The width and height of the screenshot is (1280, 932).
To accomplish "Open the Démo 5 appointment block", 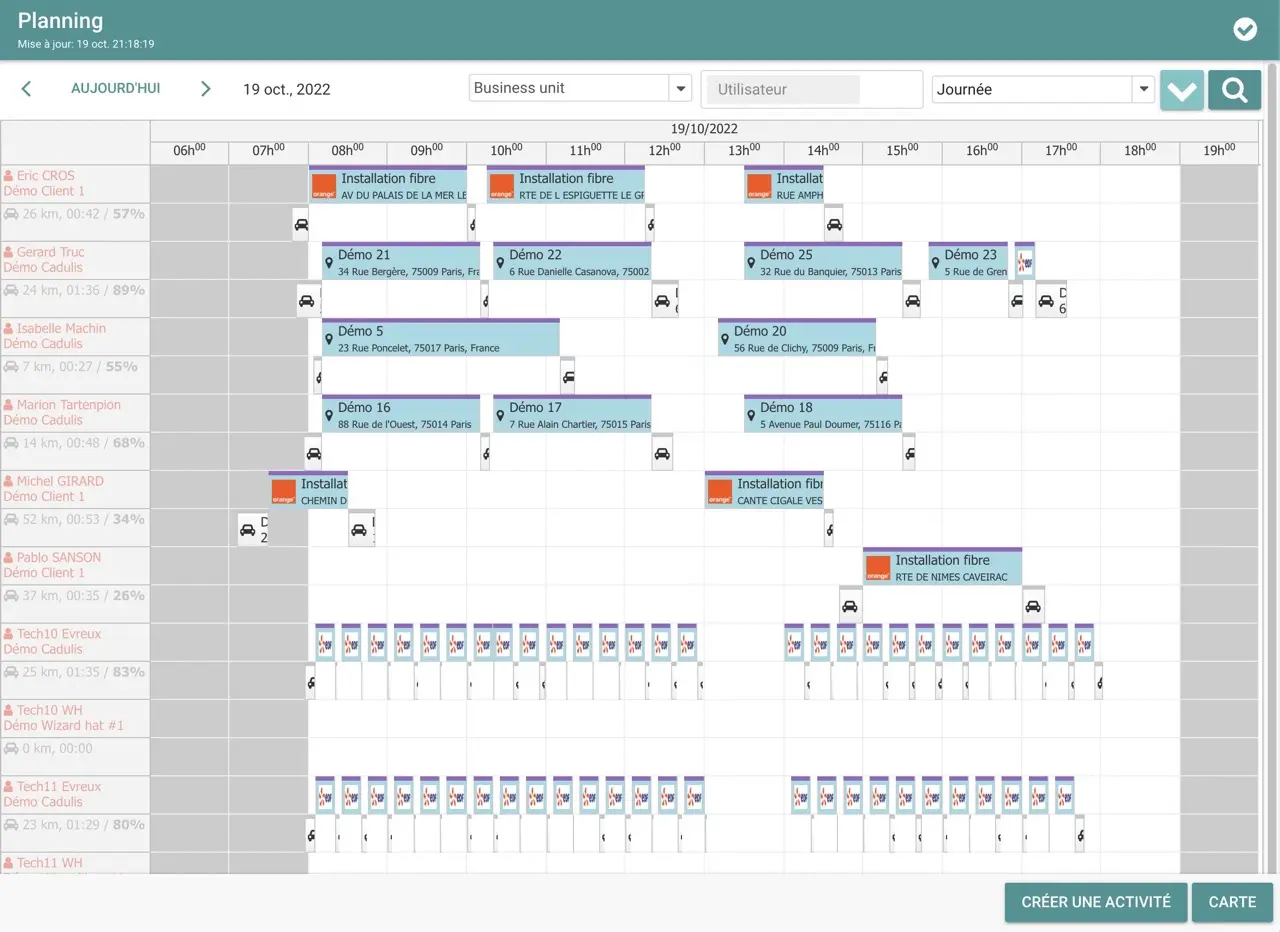I will pos(440,338).
